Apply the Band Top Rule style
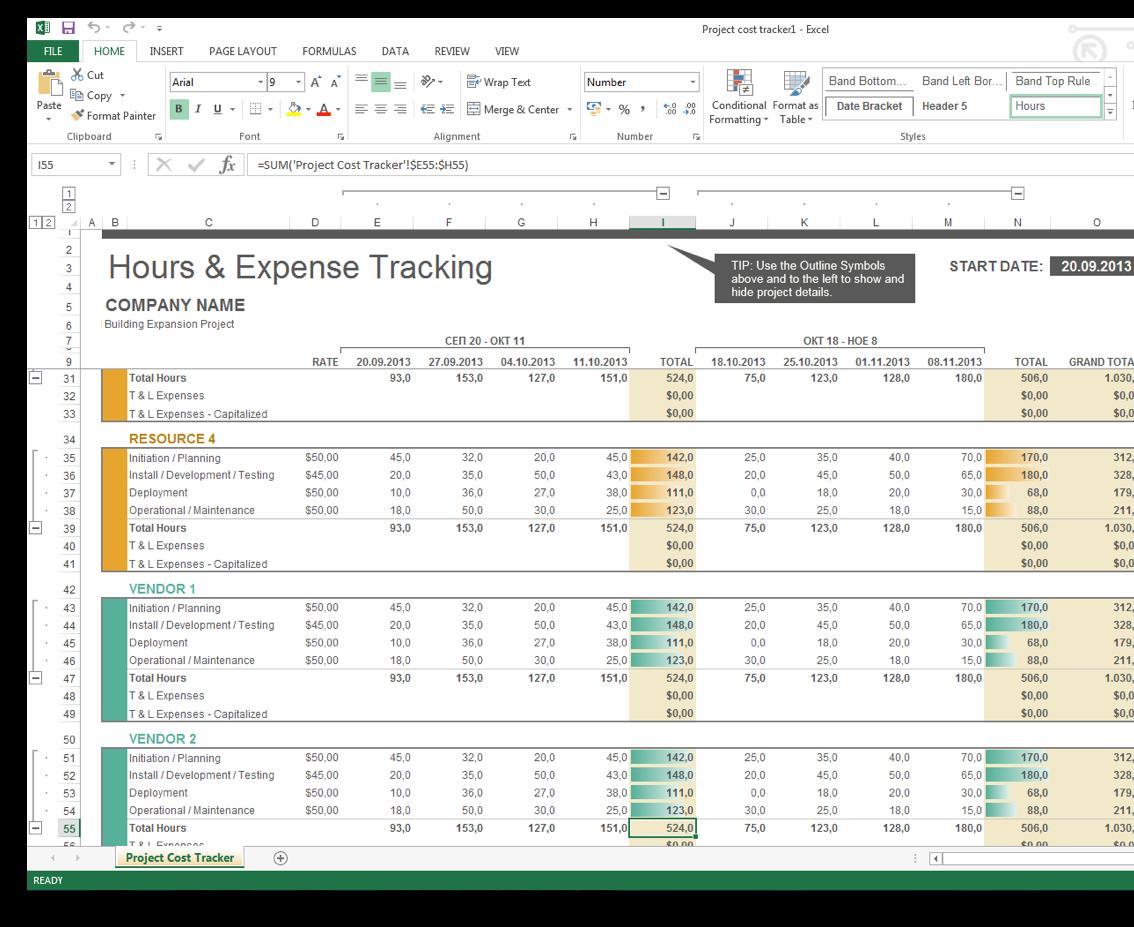 pyautogui.click(x=1054, y=81)
